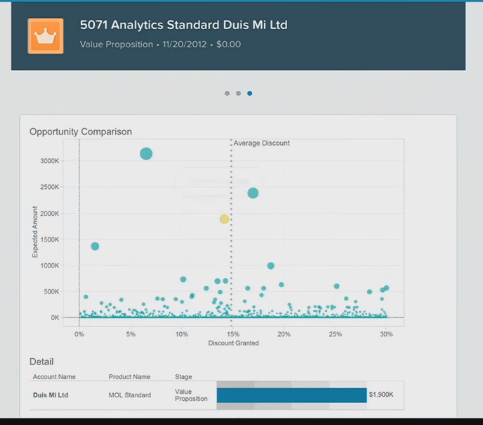This screenshot has width=483, height=425.
Task: Click the 15% x-axis tick label
Action: click(x=233, y=334)
